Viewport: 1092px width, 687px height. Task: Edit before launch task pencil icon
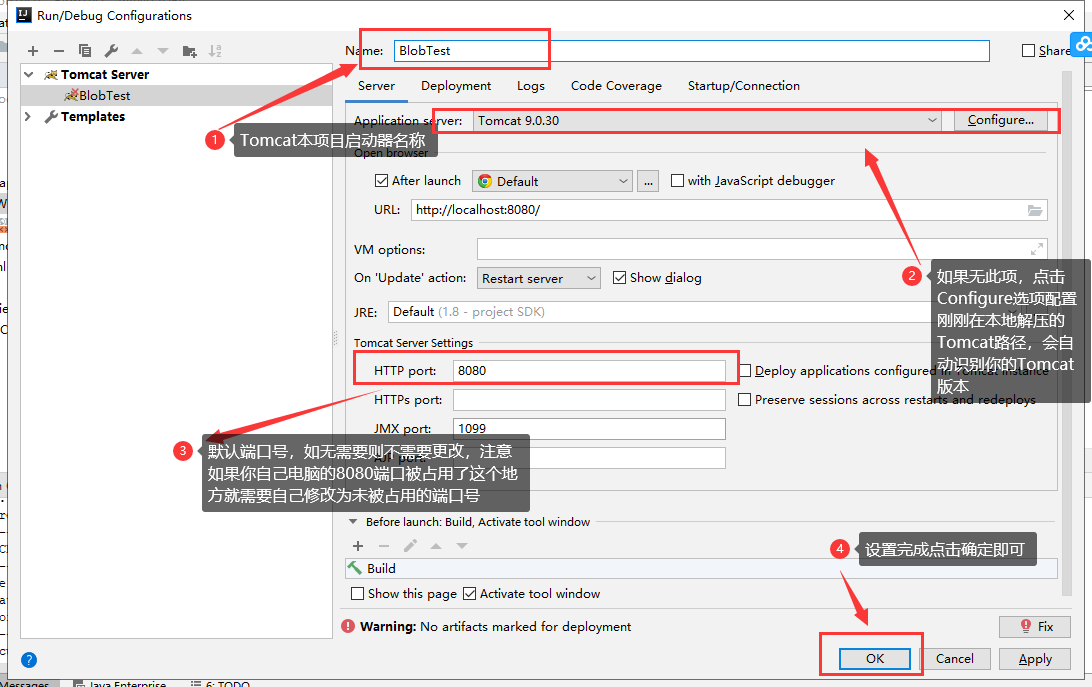(x=410, y=546)
